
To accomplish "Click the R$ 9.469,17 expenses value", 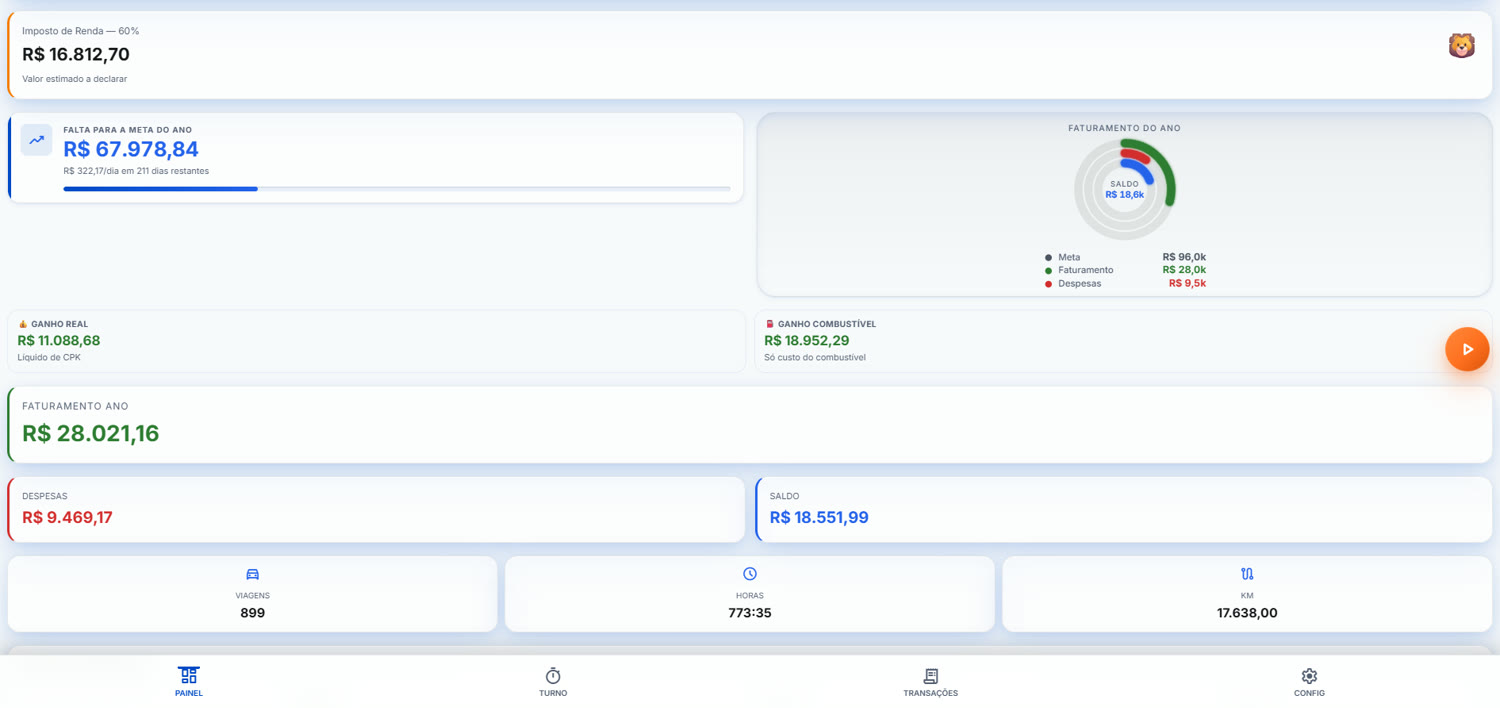I will (x=67, y=517).
